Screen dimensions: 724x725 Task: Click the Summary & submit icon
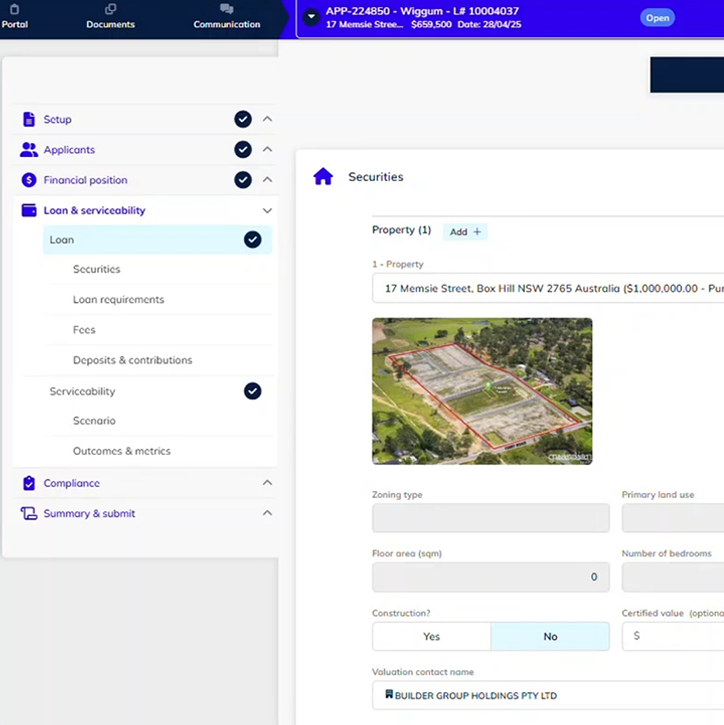[29, 514]
